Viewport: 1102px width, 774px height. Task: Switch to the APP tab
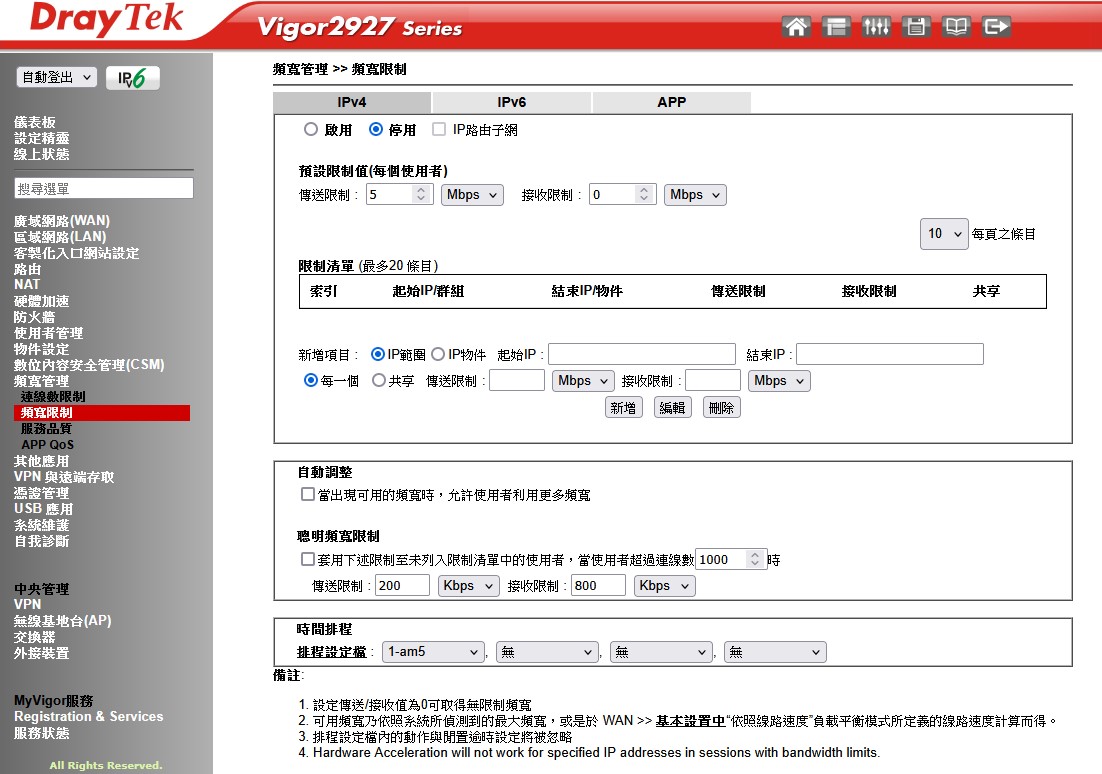[x=671, y=103]
